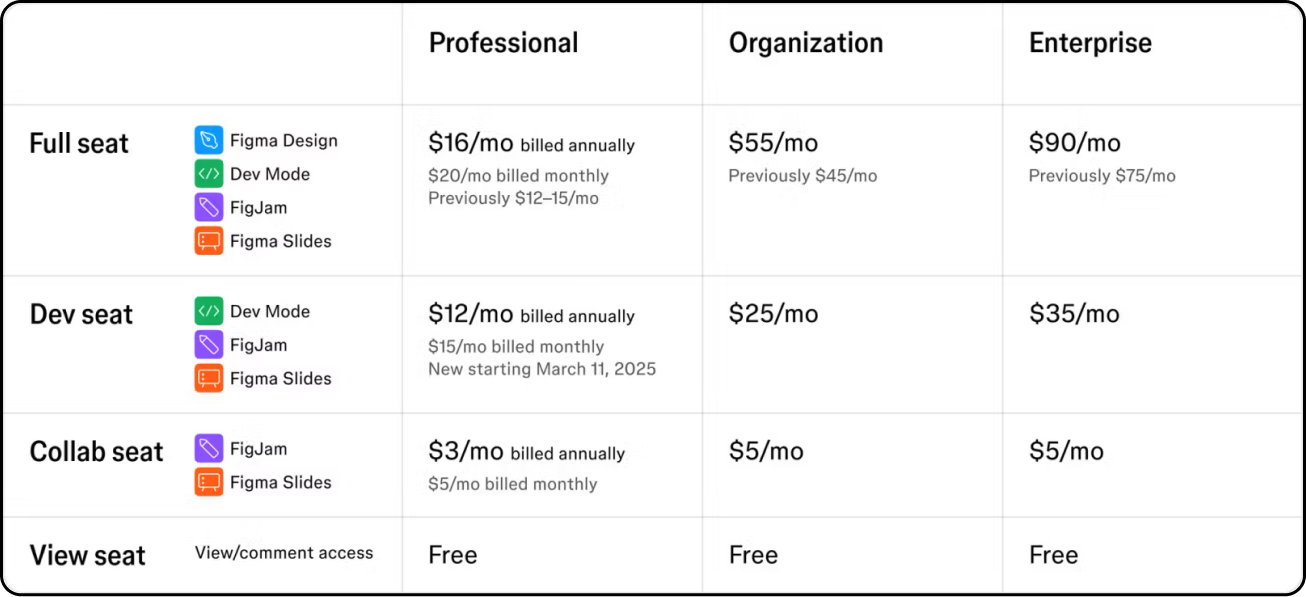Click the purple FigJam icon in Full seat row
Viewport: 1306px width, 597px height.
[x=208, y=208]
